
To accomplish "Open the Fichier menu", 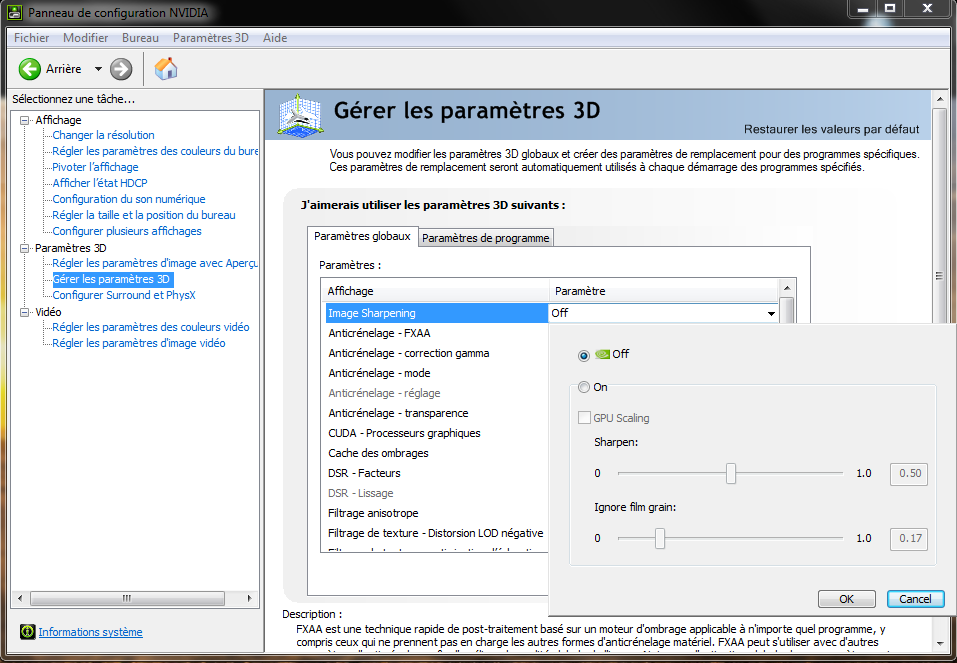I will coord(31,38).
